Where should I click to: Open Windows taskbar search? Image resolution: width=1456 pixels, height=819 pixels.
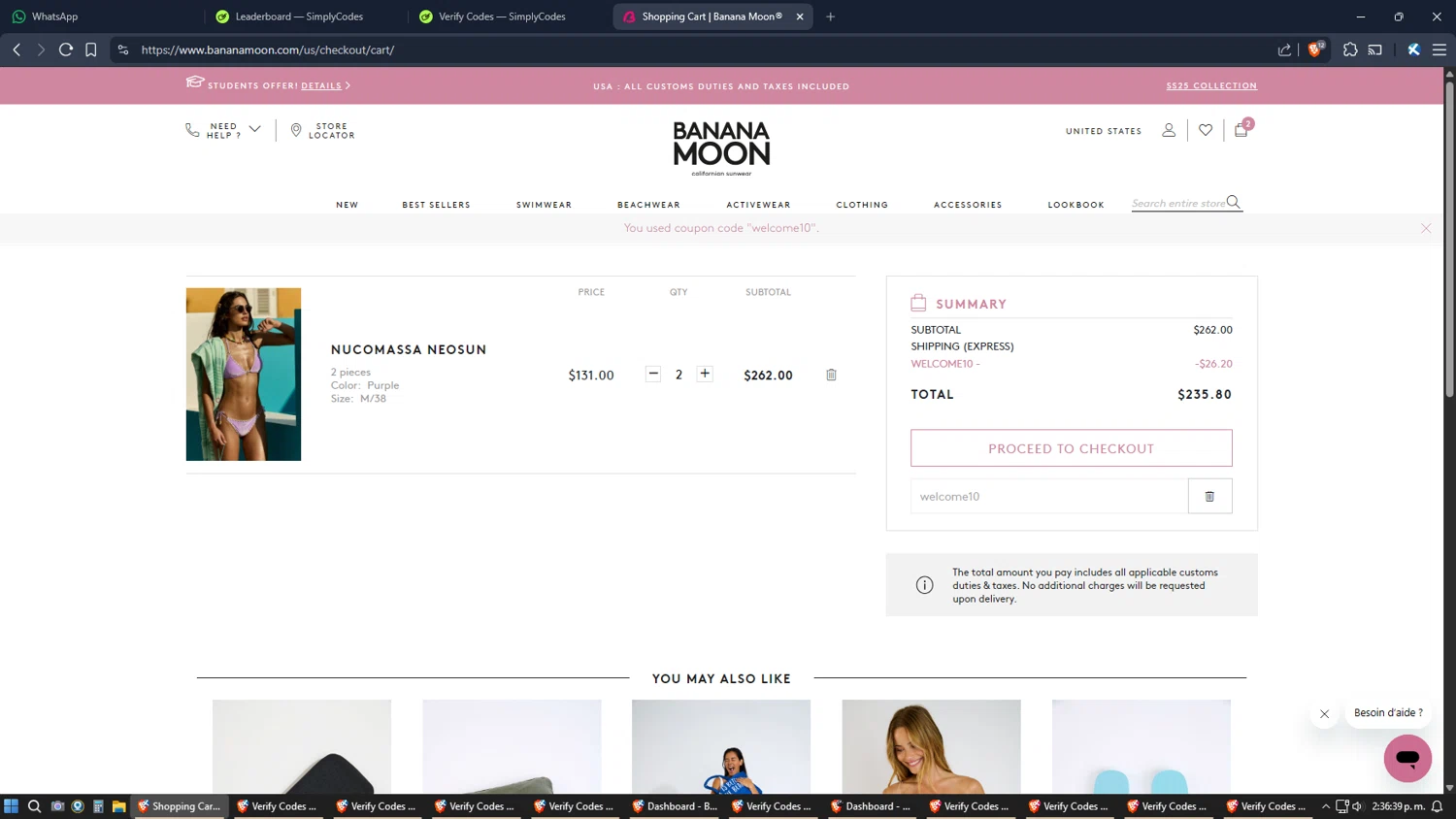(34, 806)
